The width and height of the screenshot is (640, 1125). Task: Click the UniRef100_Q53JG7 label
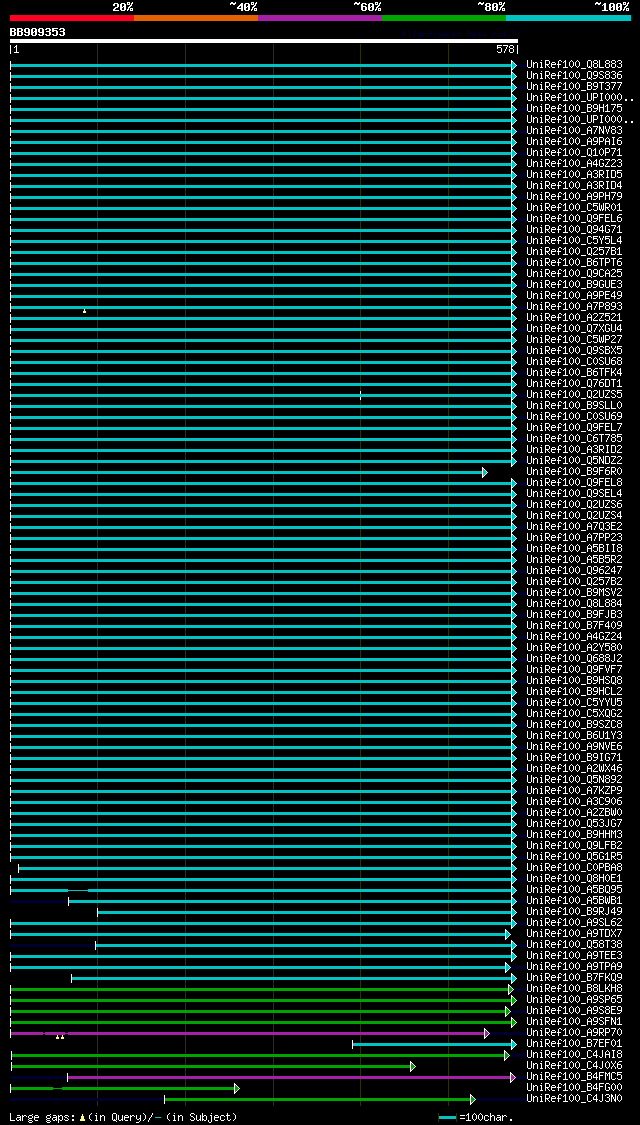[574, 824]
